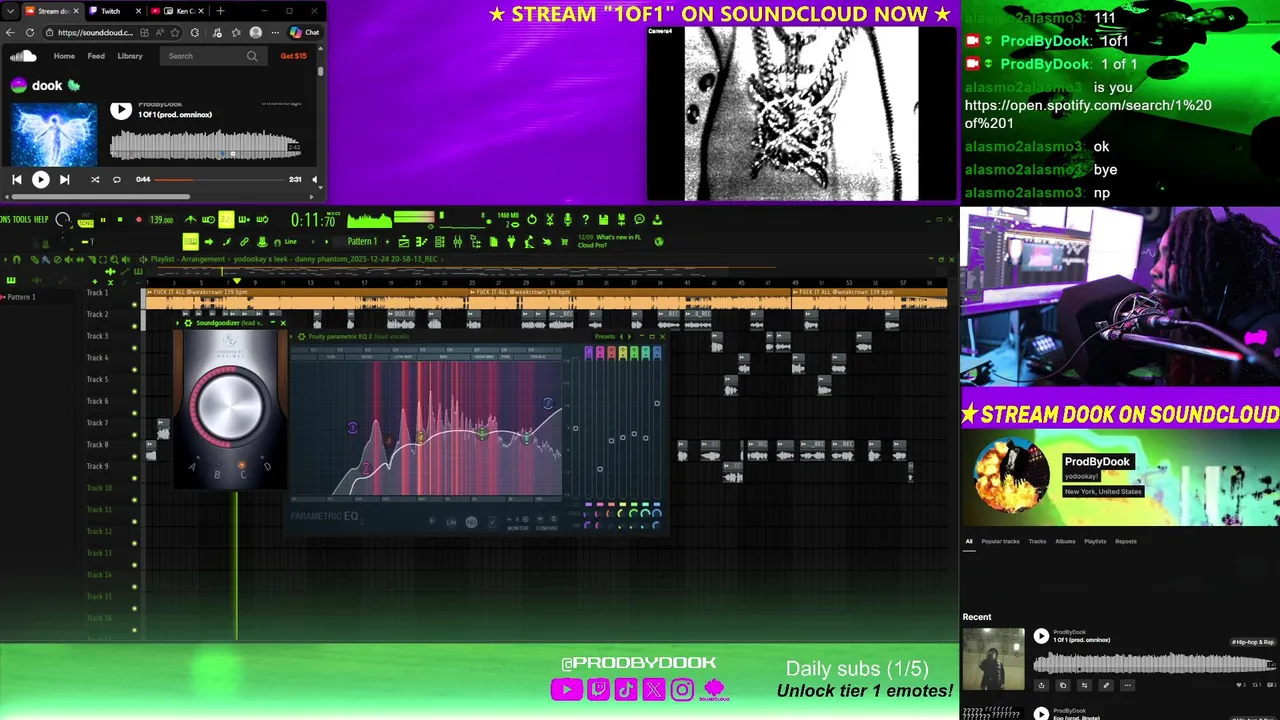The image size is (1280, 720).
Task: Mute Track 1 in the playlist
Action: coord(134,304)
